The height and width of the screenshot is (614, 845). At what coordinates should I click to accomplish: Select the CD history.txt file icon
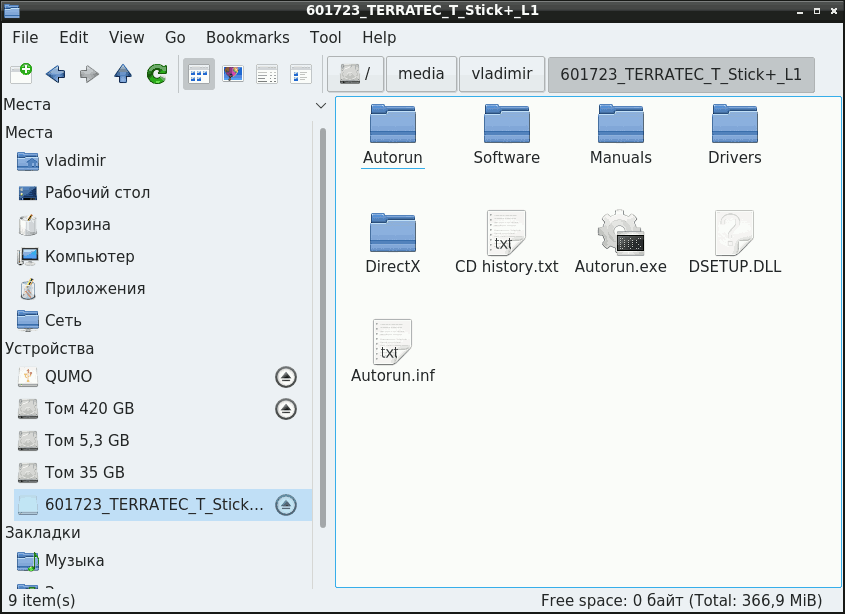(507, 232)
